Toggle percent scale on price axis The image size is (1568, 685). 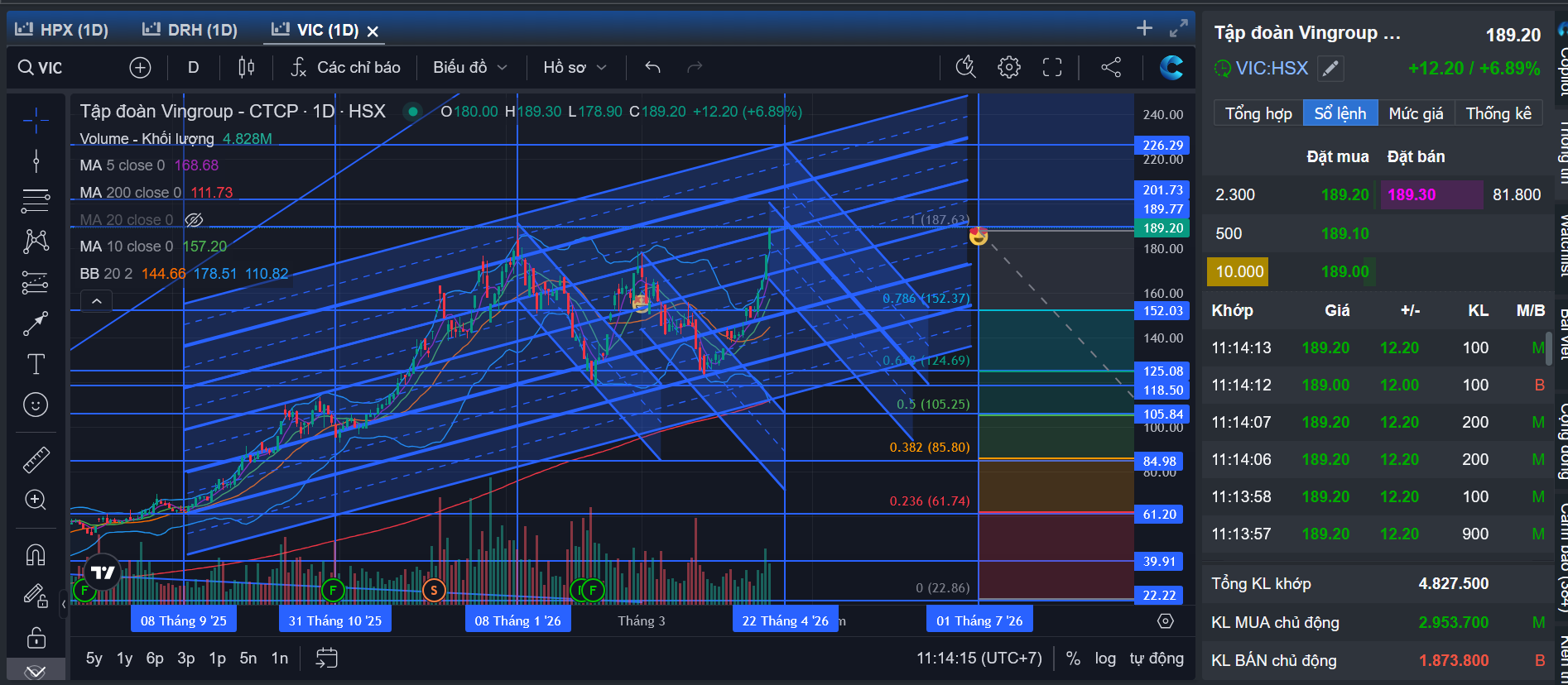(x=1073, y=659)
